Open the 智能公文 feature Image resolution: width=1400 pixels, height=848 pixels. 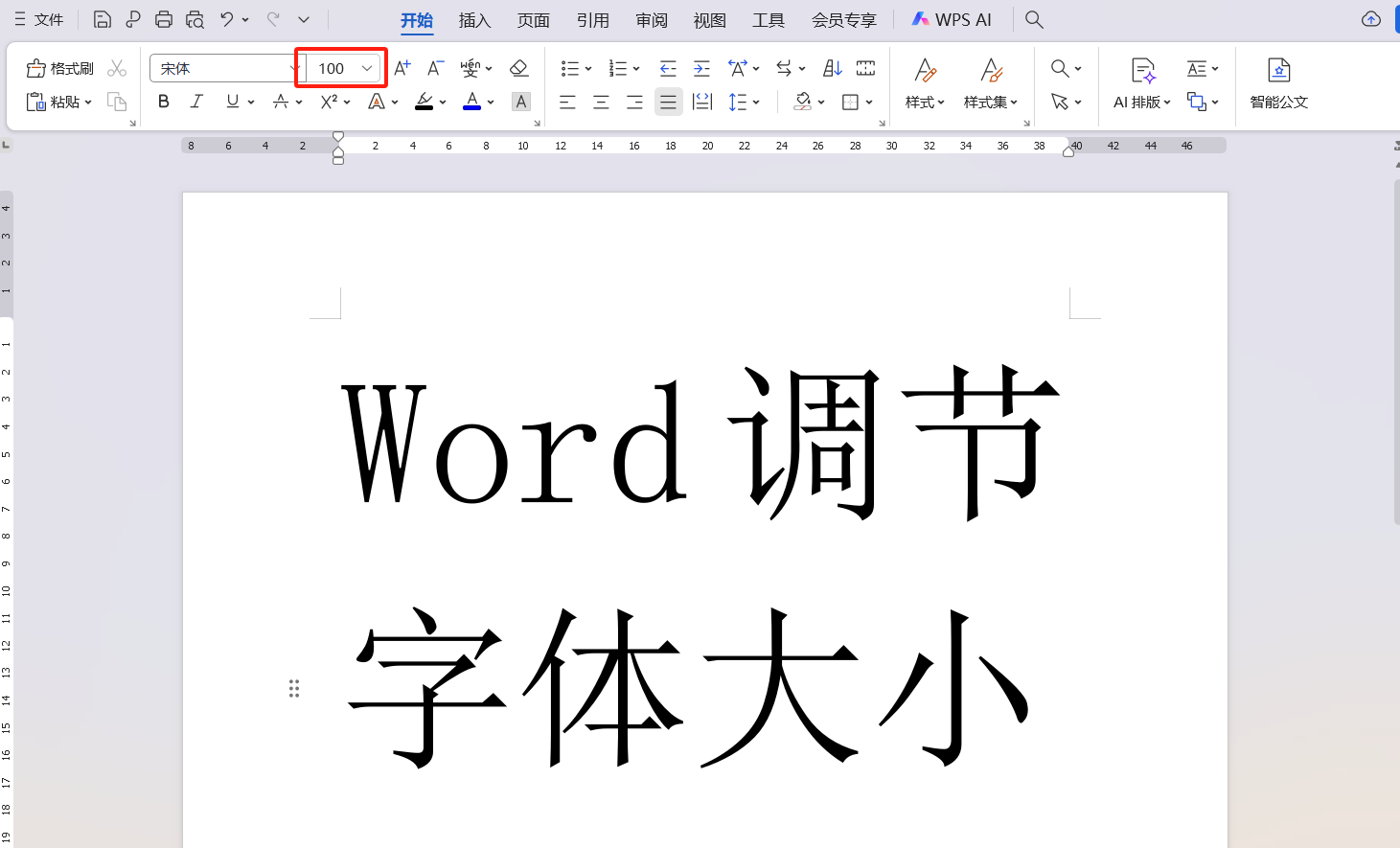tap(1279, 85)
